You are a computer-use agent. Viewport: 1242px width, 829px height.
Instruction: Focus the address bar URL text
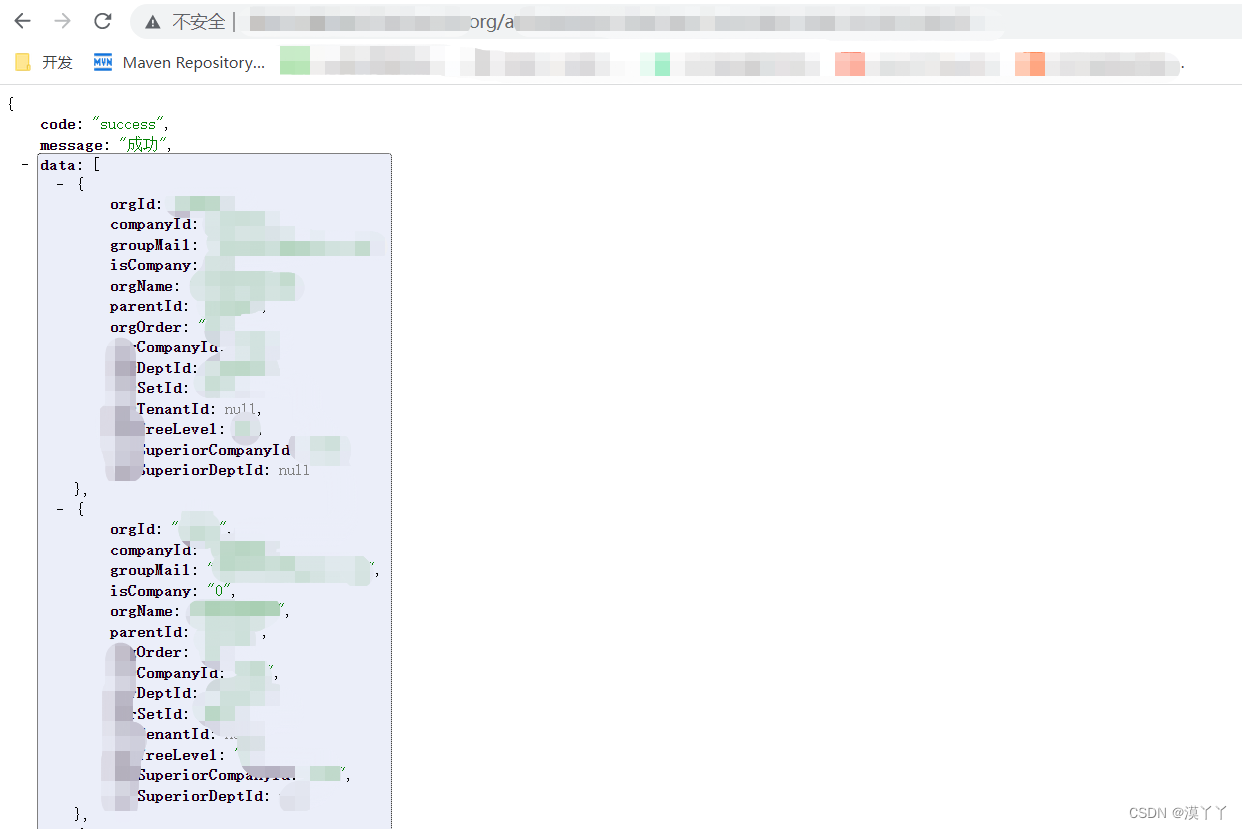[x=615, y=22]
